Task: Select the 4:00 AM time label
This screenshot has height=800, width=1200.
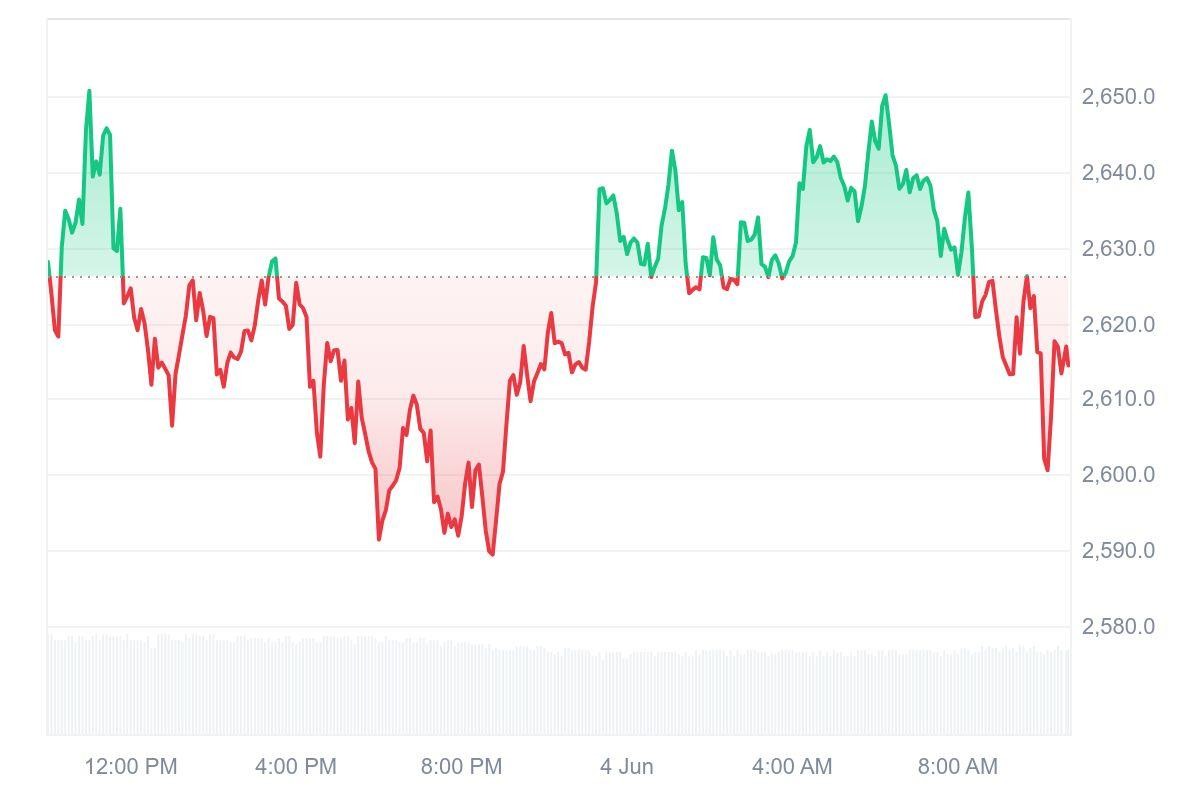Action: (792, 767)
